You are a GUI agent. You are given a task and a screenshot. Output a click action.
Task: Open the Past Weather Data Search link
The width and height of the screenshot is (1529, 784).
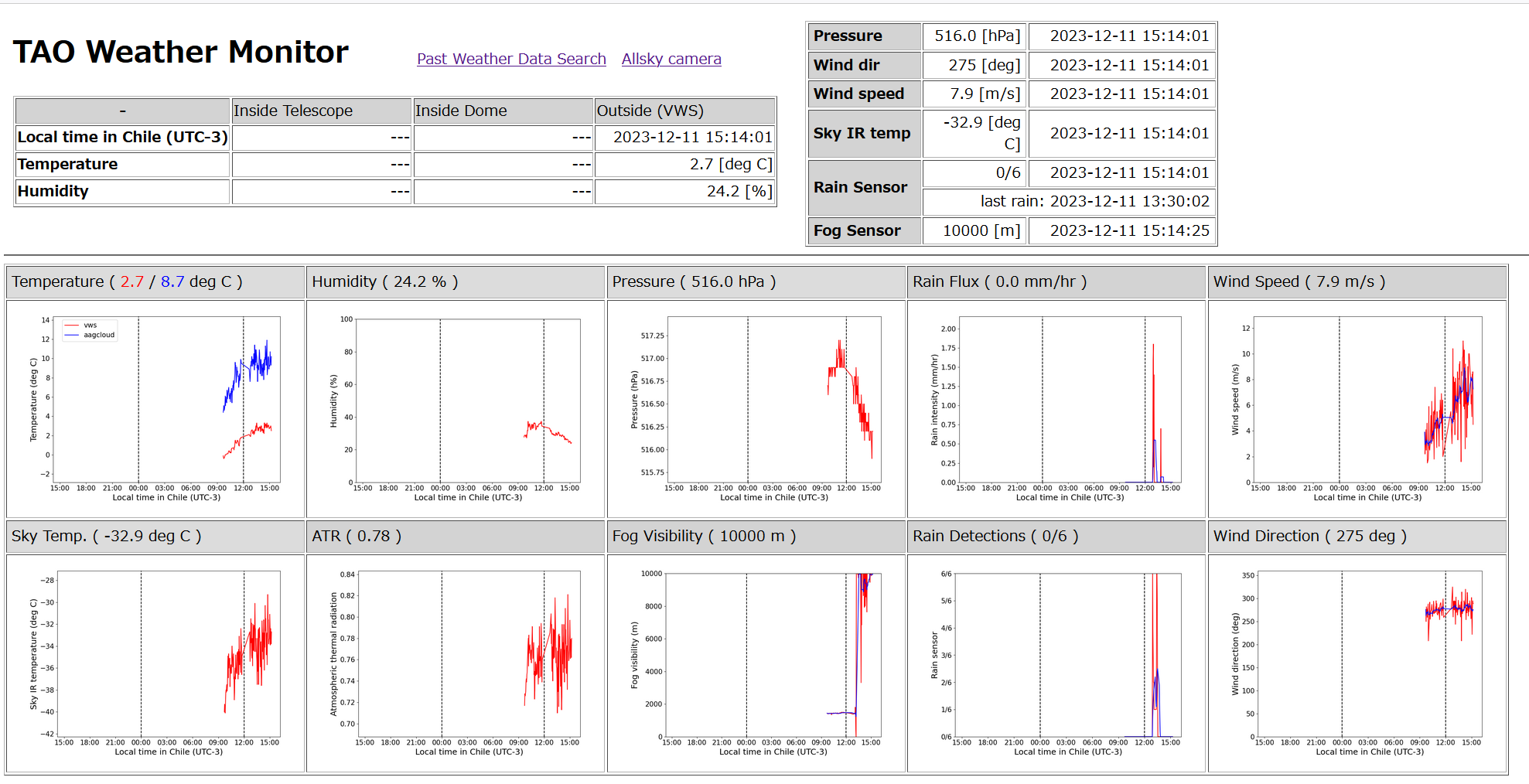[x=511, y=59]
